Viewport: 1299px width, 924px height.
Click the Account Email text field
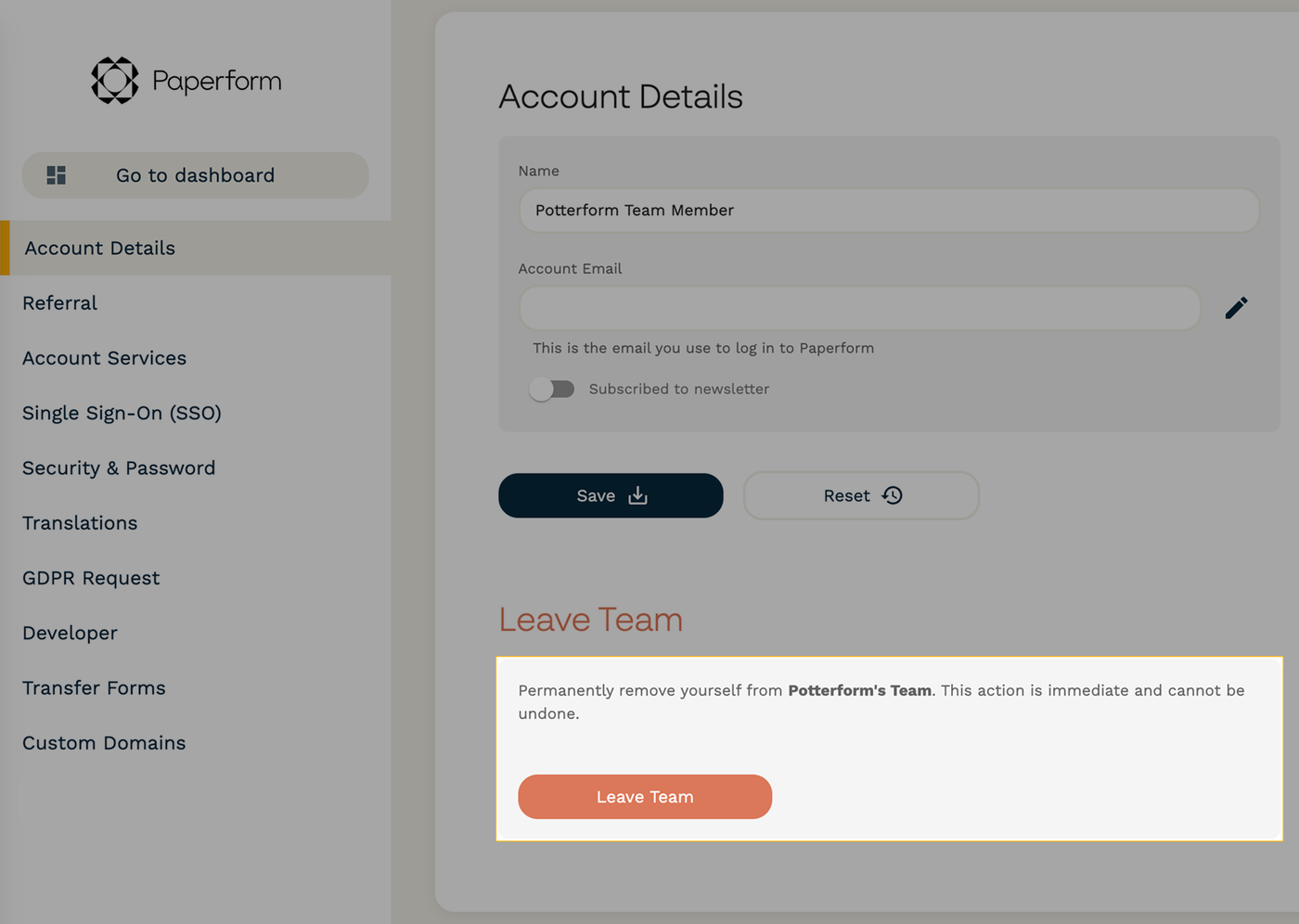[859, 308]
